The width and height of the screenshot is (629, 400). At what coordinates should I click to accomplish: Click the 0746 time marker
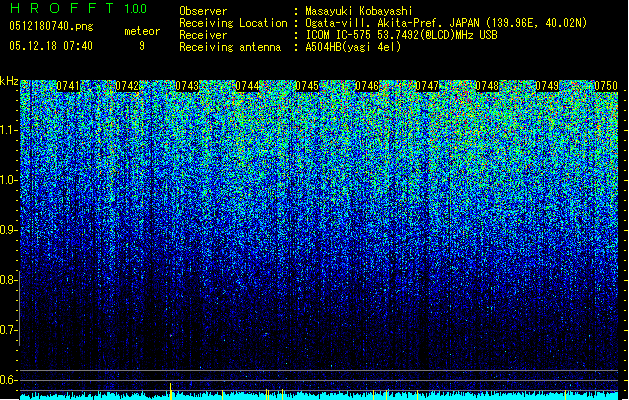367,86
